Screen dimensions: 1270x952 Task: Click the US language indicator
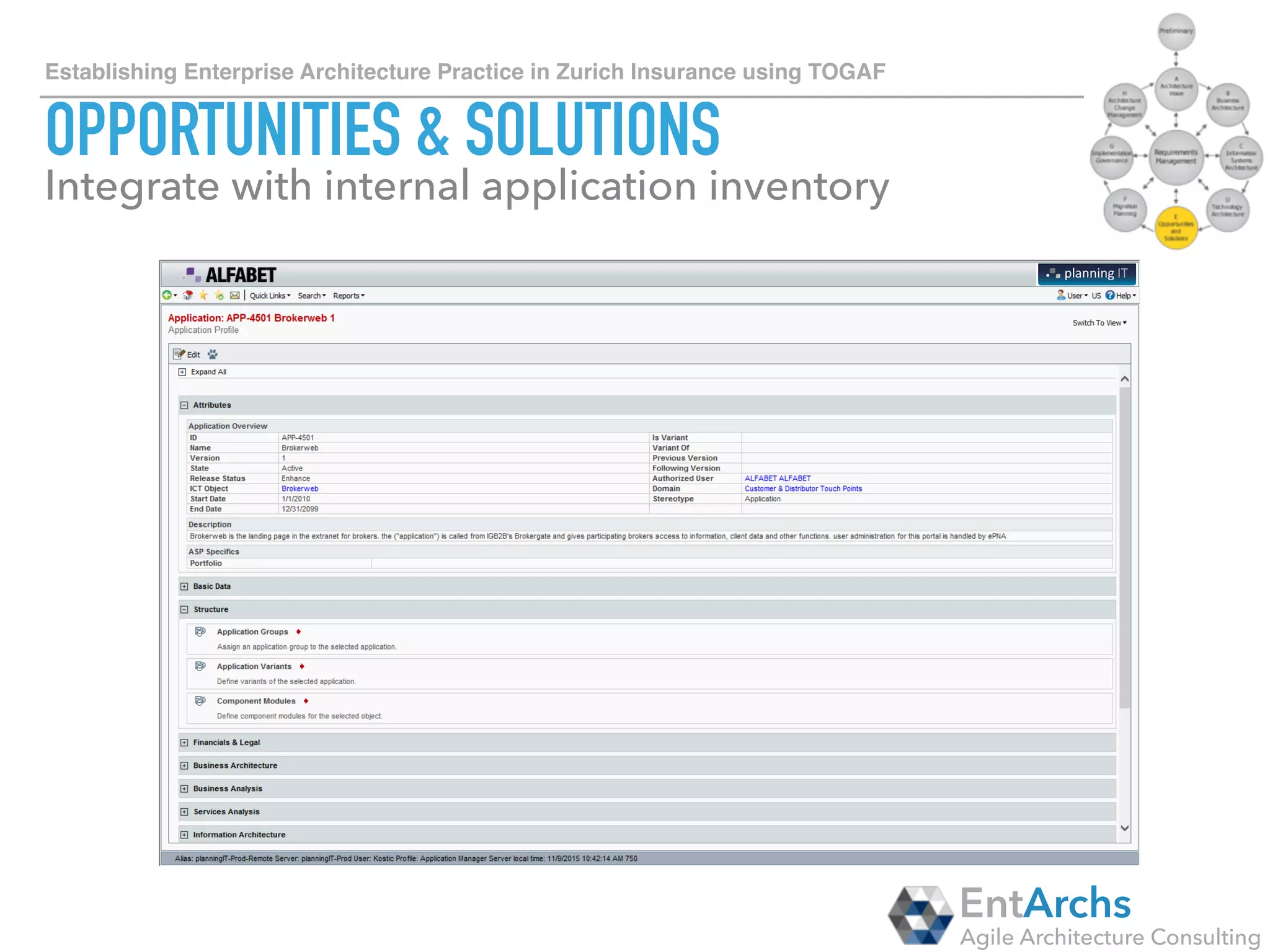point(1096,296)
